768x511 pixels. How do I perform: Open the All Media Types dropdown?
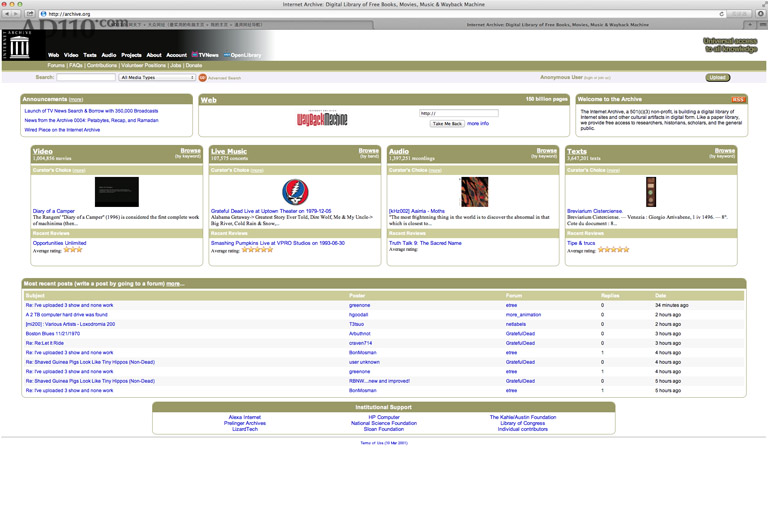157,77
